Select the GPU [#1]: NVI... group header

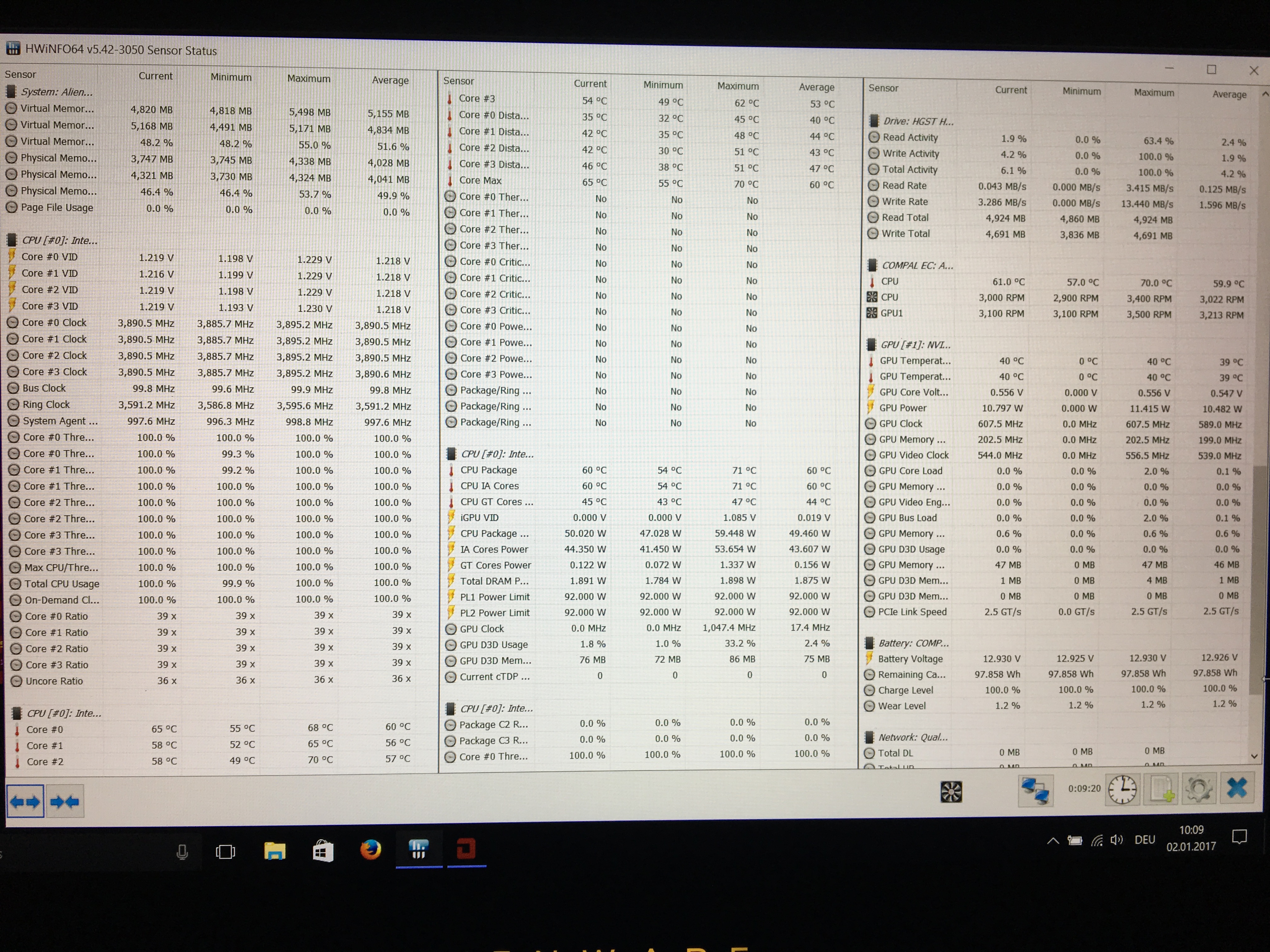[915, 344]
